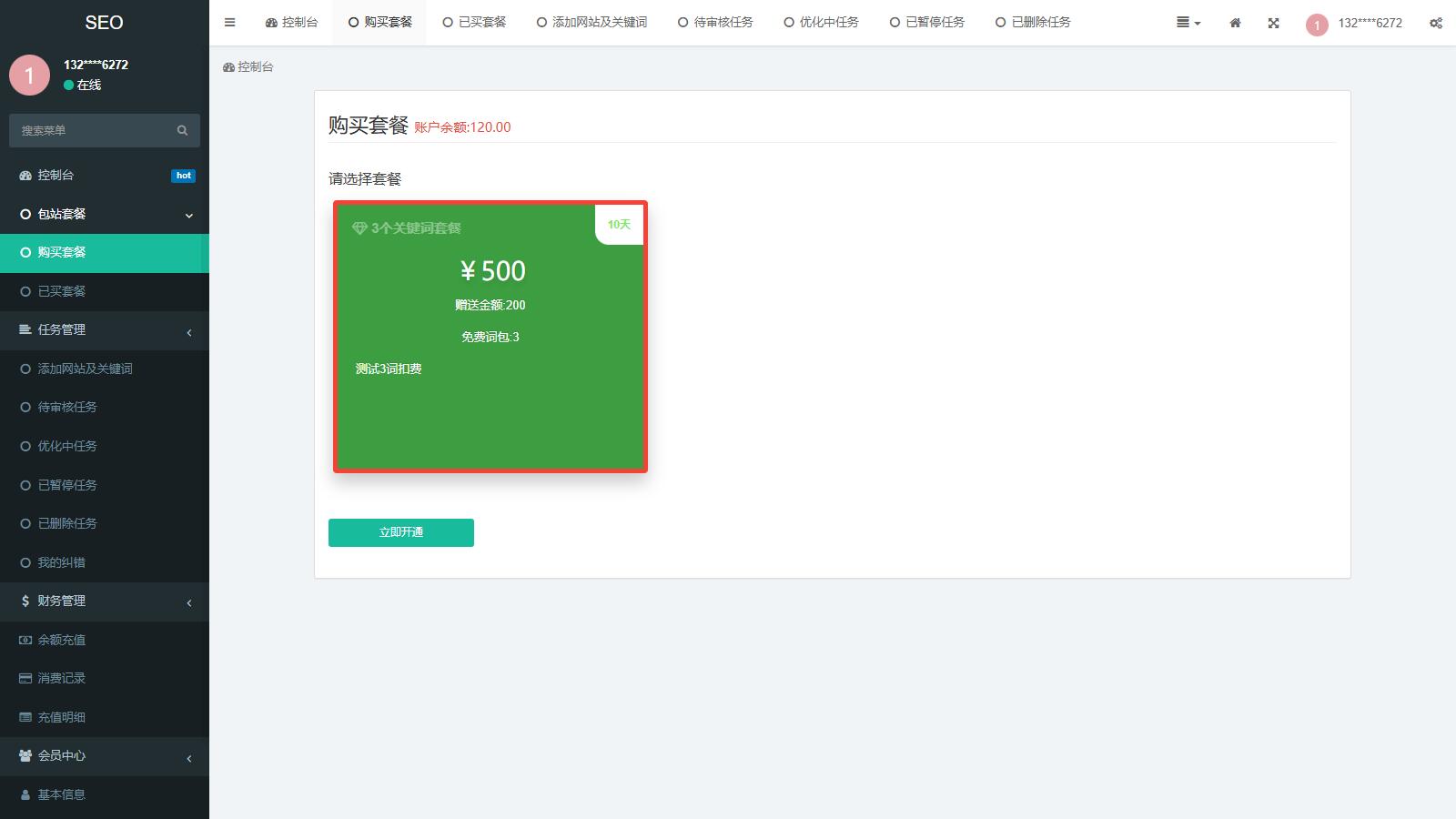
Task: Click the search magnifier icon in sidebar
Action: coord(182,130)
